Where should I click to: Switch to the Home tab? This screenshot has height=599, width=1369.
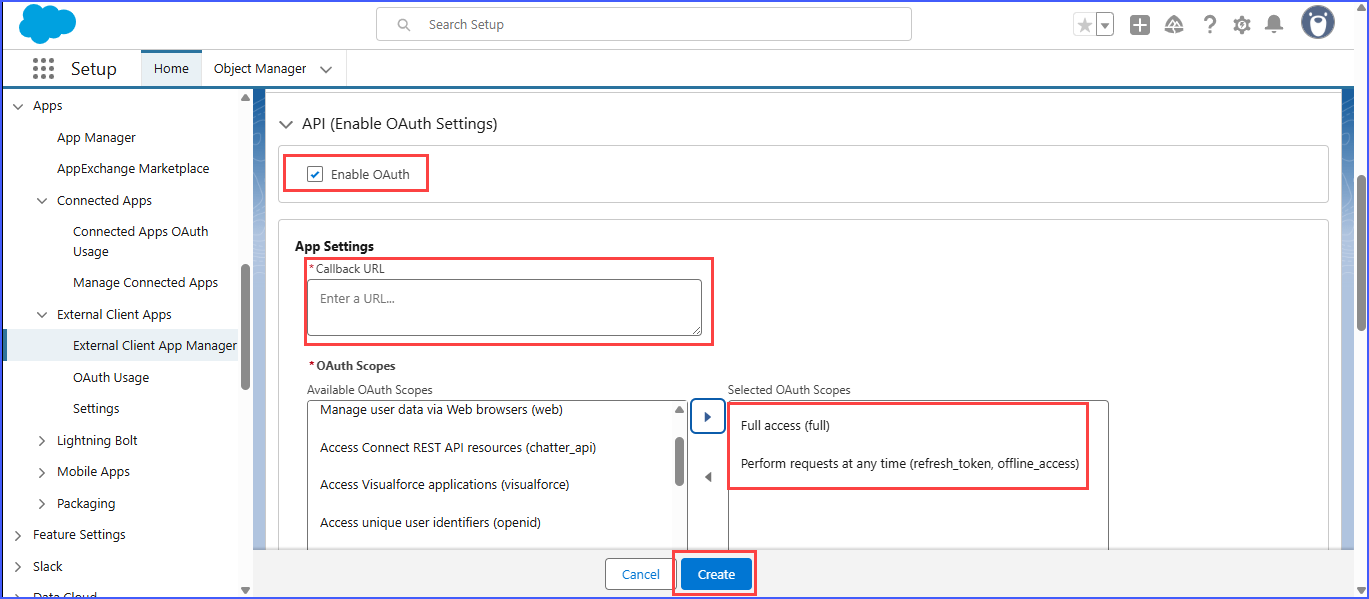pyautogui.click(x=171, y=69)
